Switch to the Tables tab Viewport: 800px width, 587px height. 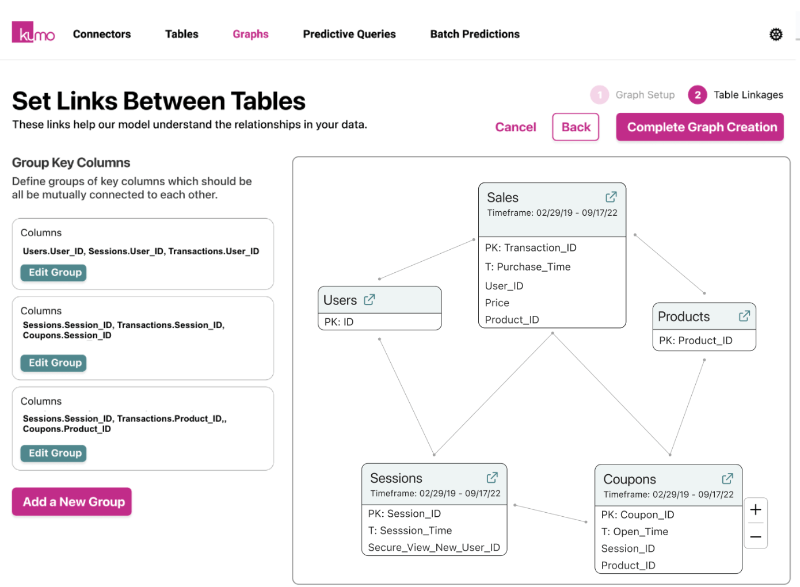182,34
